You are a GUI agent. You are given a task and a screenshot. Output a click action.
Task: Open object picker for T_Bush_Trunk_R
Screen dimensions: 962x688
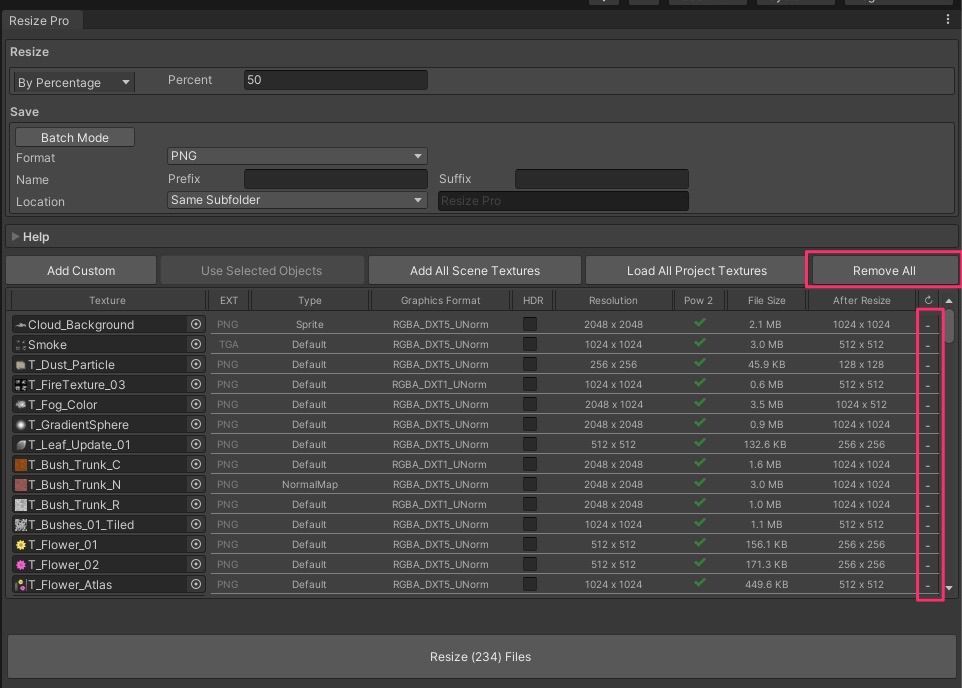coord(196,504)
